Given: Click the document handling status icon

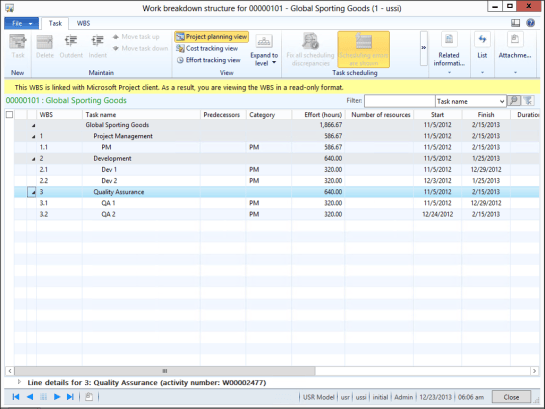Looking at the screenshot, I should click(x=89, y=396).
